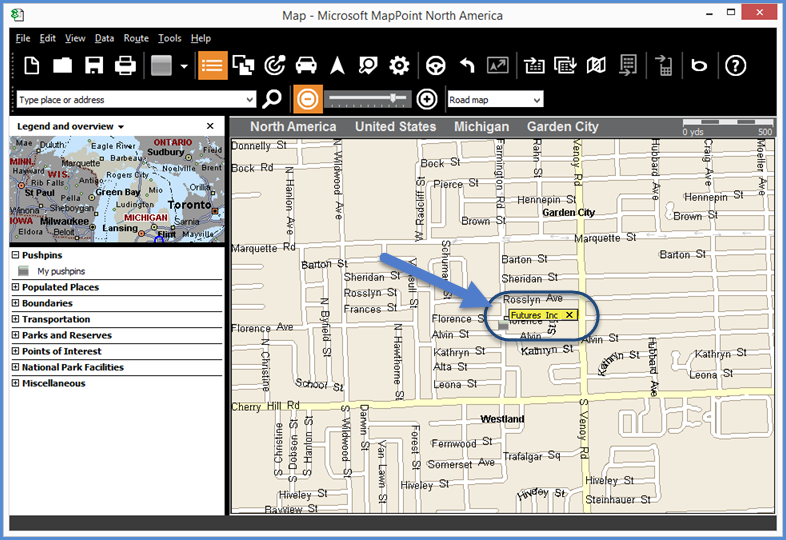Viewport: 786px width, 540px height.
Task: Click the zoom level slider handle
Action: pos(394,98)
